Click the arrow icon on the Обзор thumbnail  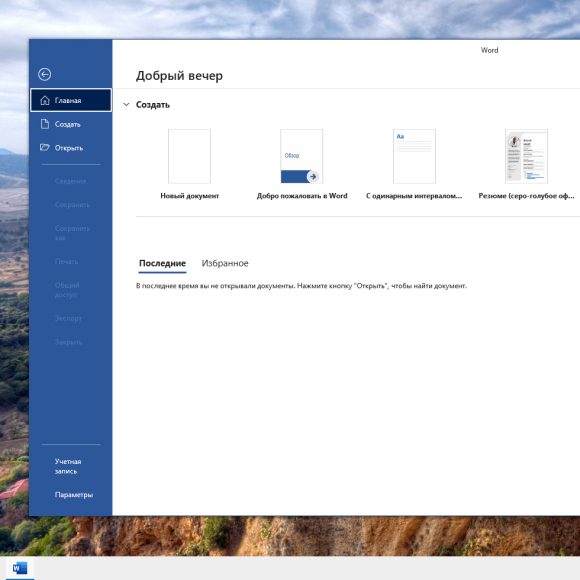pos(313,176)
